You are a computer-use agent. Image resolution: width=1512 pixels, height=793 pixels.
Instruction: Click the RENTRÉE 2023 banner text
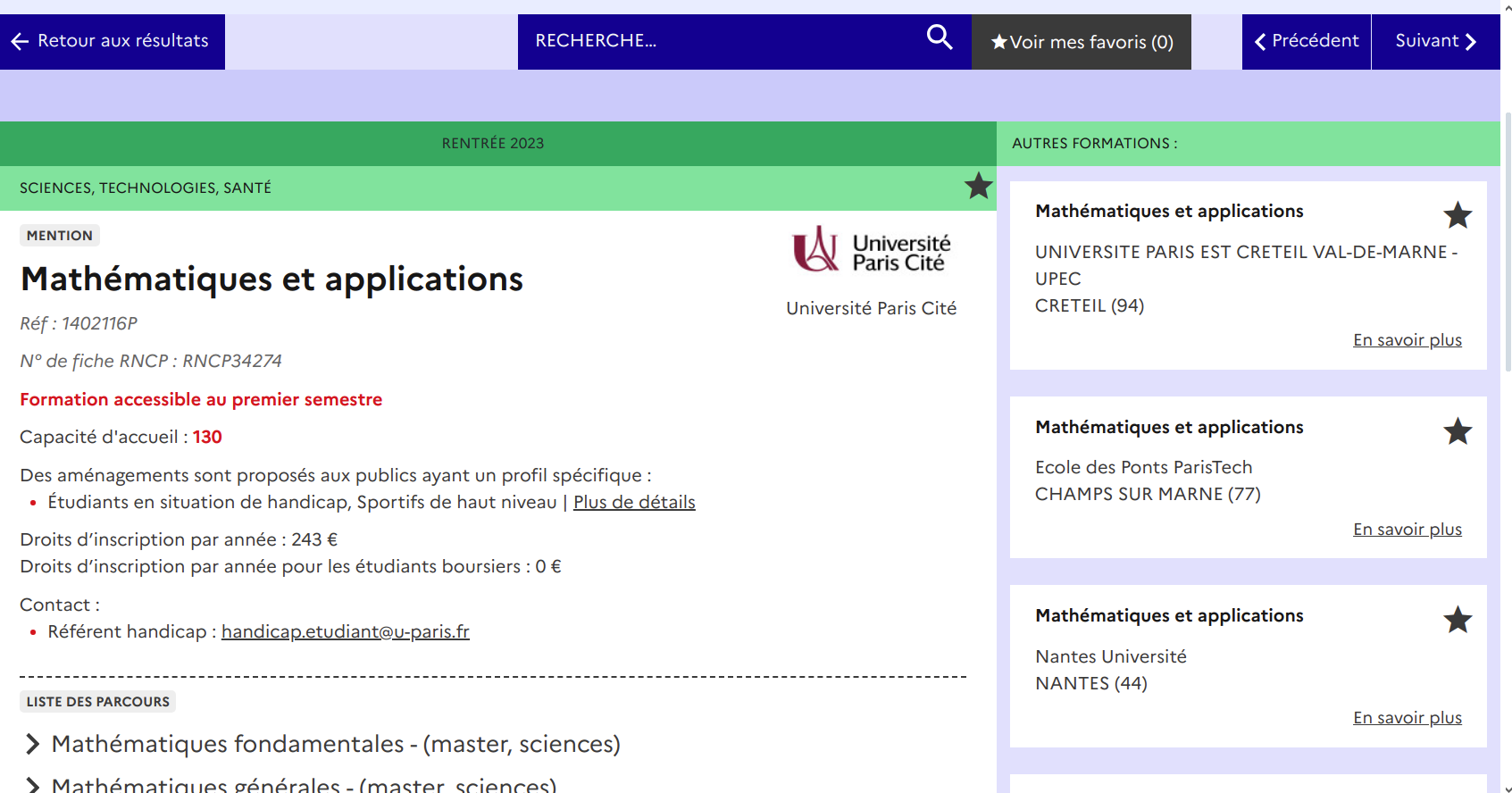pos(493,144)
